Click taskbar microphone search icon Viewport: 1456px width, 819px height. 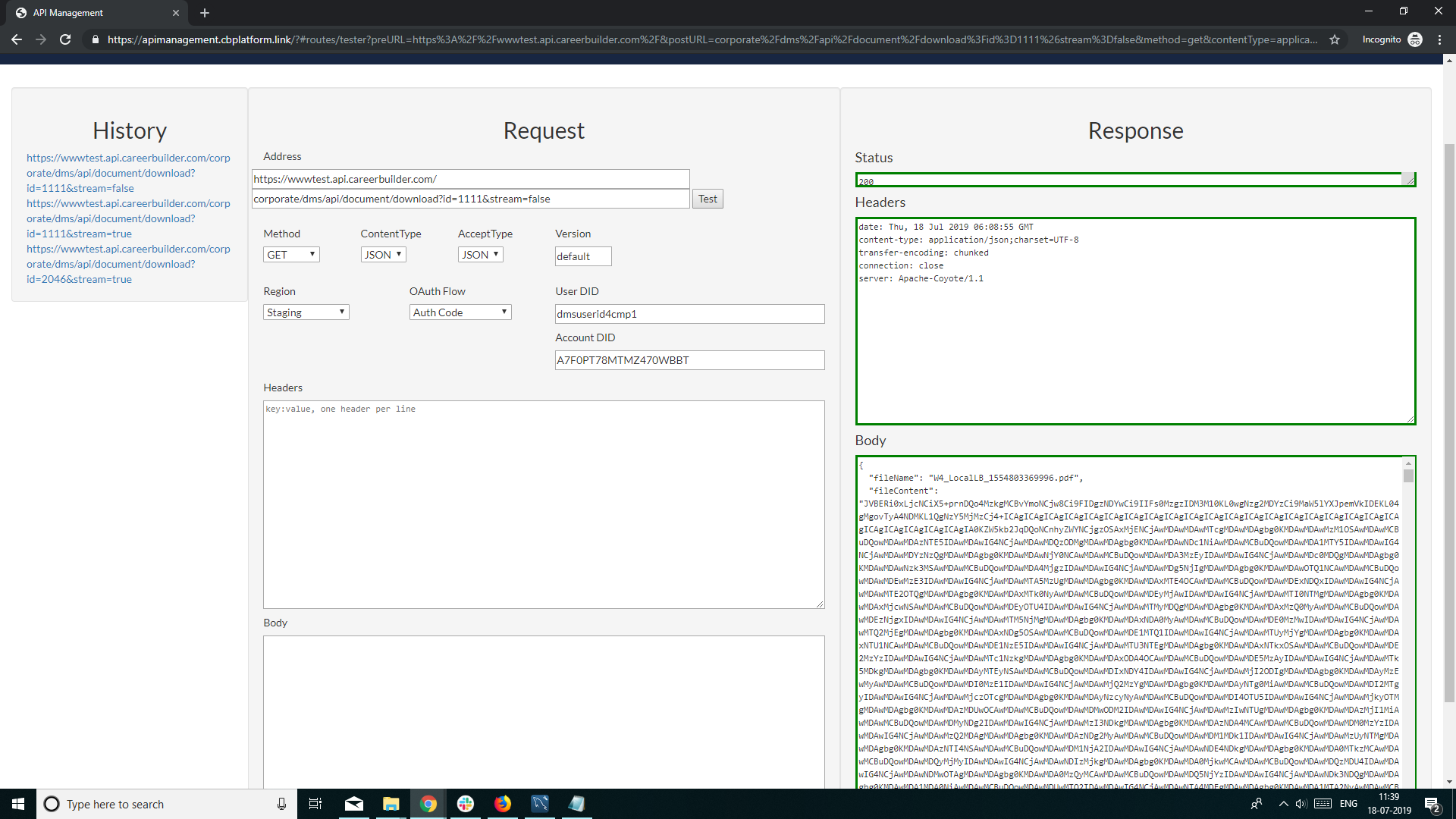coord(281,804)
